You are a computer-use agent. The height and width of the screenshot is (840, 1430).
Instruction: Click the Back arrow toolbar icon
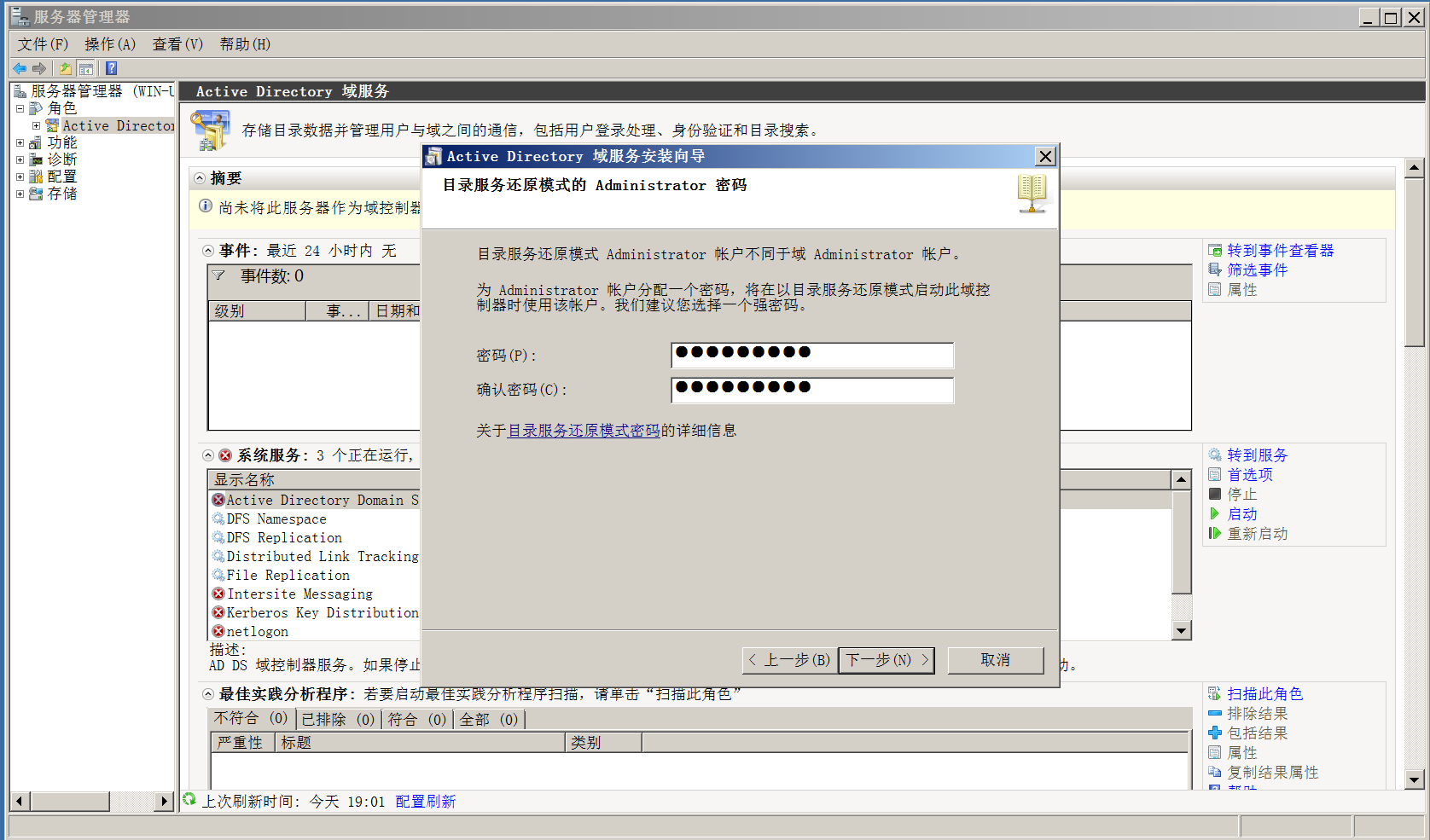(x=20, y=68)
